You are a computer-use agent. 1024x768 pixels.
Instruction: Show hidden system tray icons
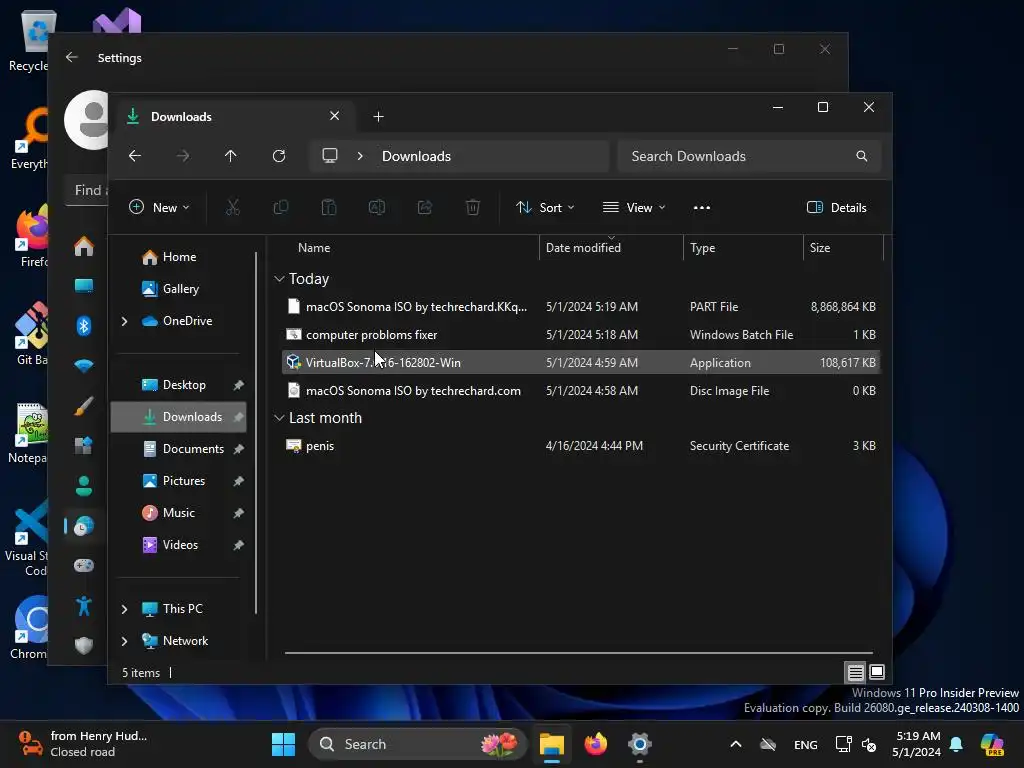[736, 744]
